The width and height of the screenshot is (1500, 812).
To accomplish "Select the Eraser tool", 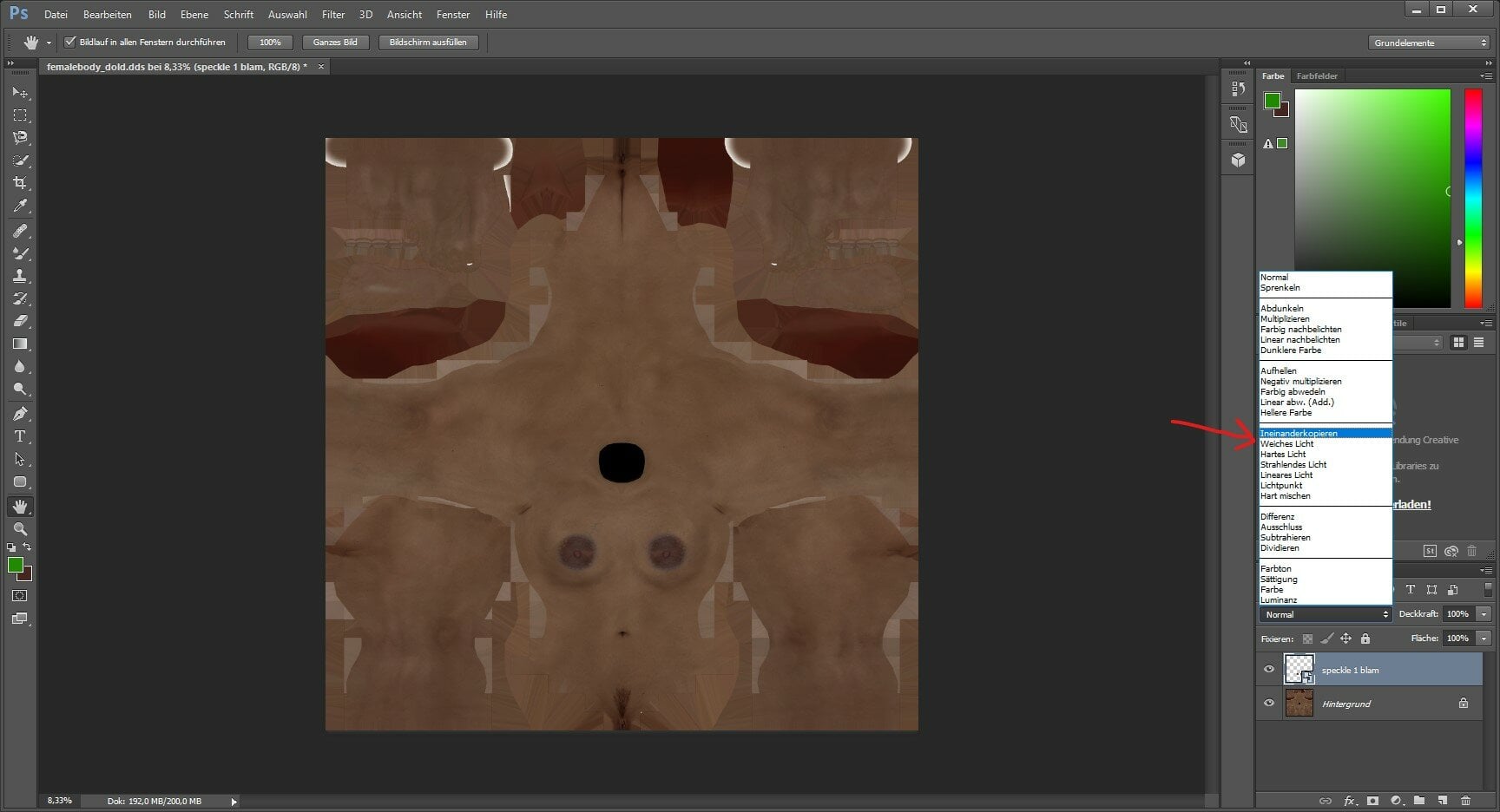I will 20,321.
